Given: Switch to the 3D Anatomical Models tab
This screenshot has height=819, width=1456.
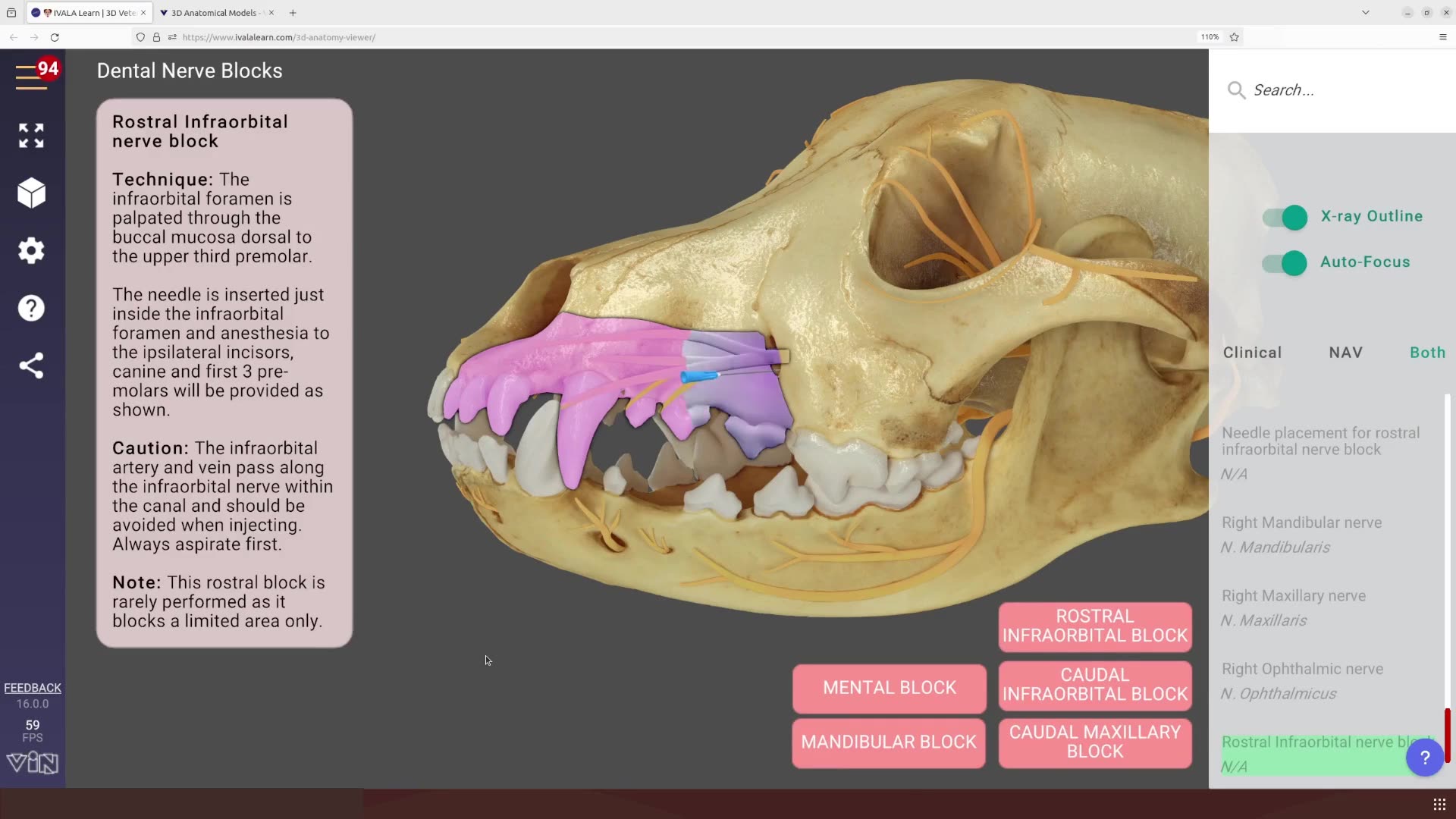Looking at the screenshot, I should tap(212, 12).
